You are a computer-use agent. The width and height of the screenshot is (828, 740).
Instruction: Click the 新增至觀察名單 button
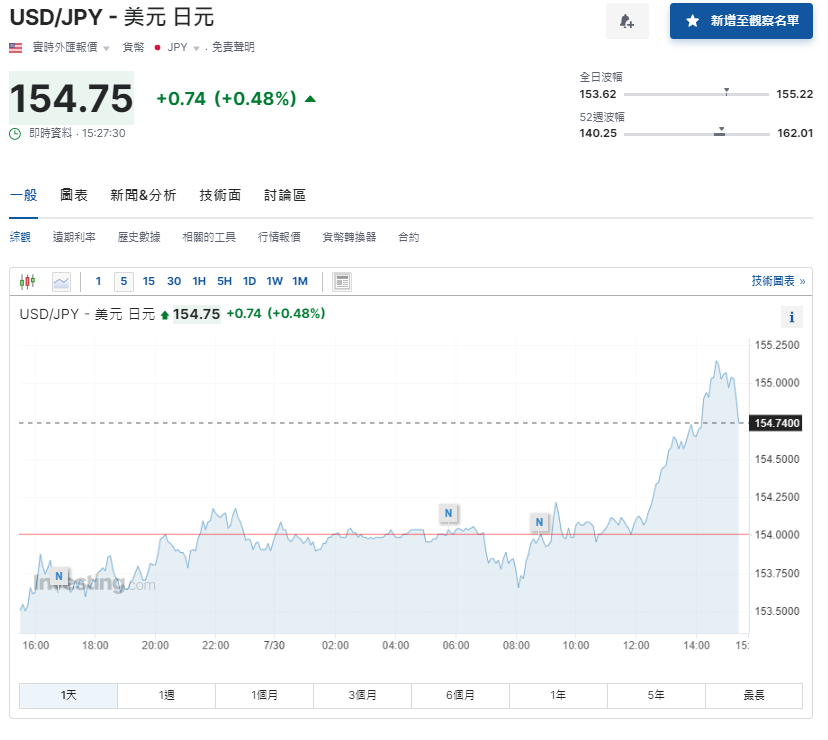(740, 21)
